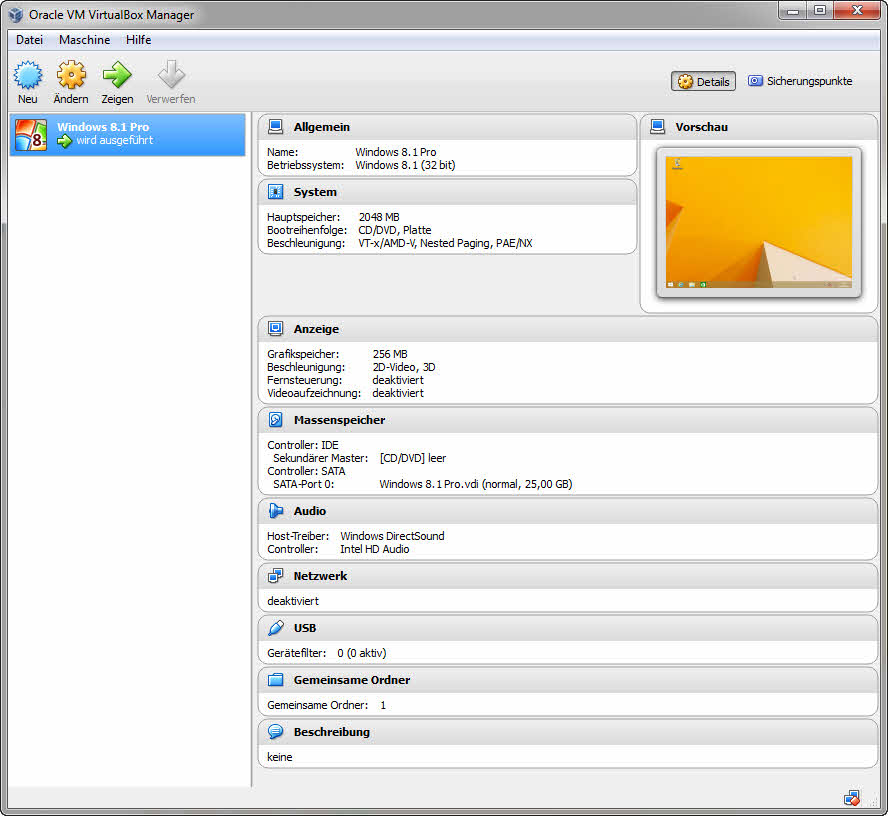Select the Windows 8.1 Pro machine entry
888x816 pixels.
127,135
